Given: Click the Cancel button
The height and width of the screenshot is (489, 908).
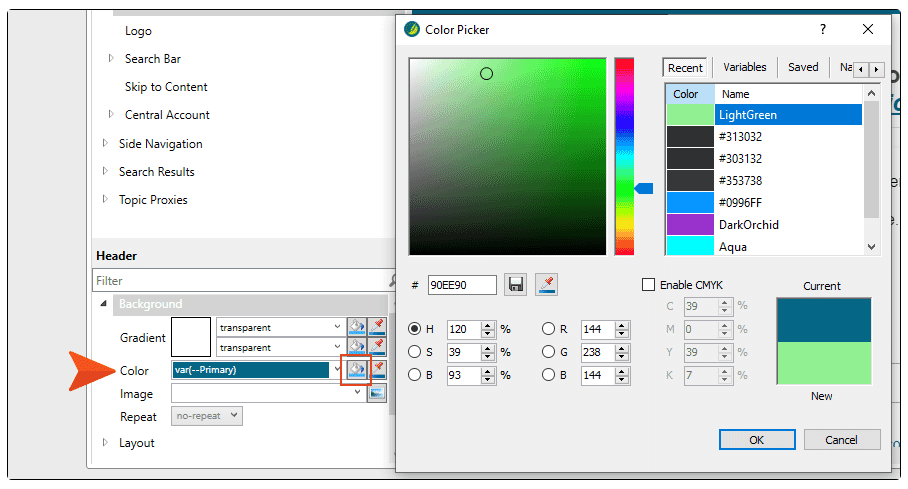Looking at the screenshot, I should pyautogui.click(x=842, y=440).
